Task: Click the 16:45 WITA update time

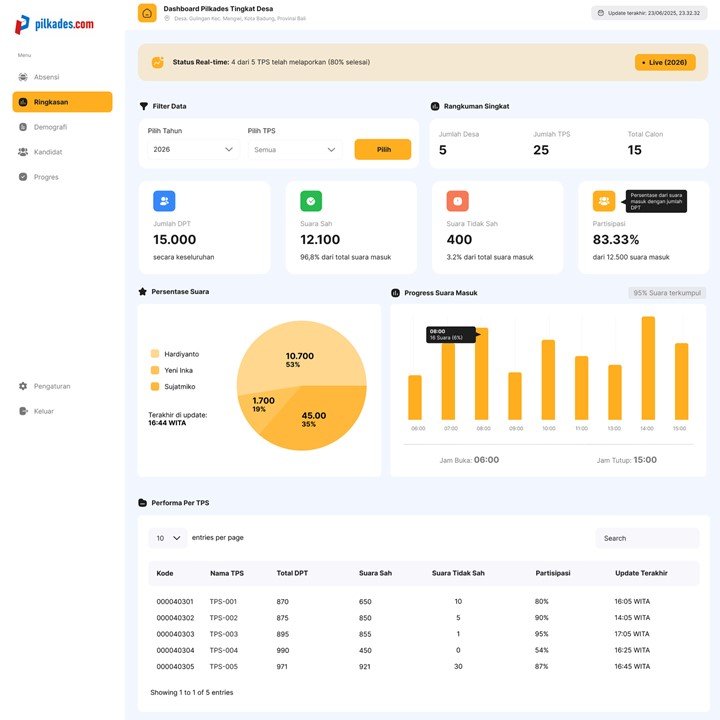Action: pos(632,666)
